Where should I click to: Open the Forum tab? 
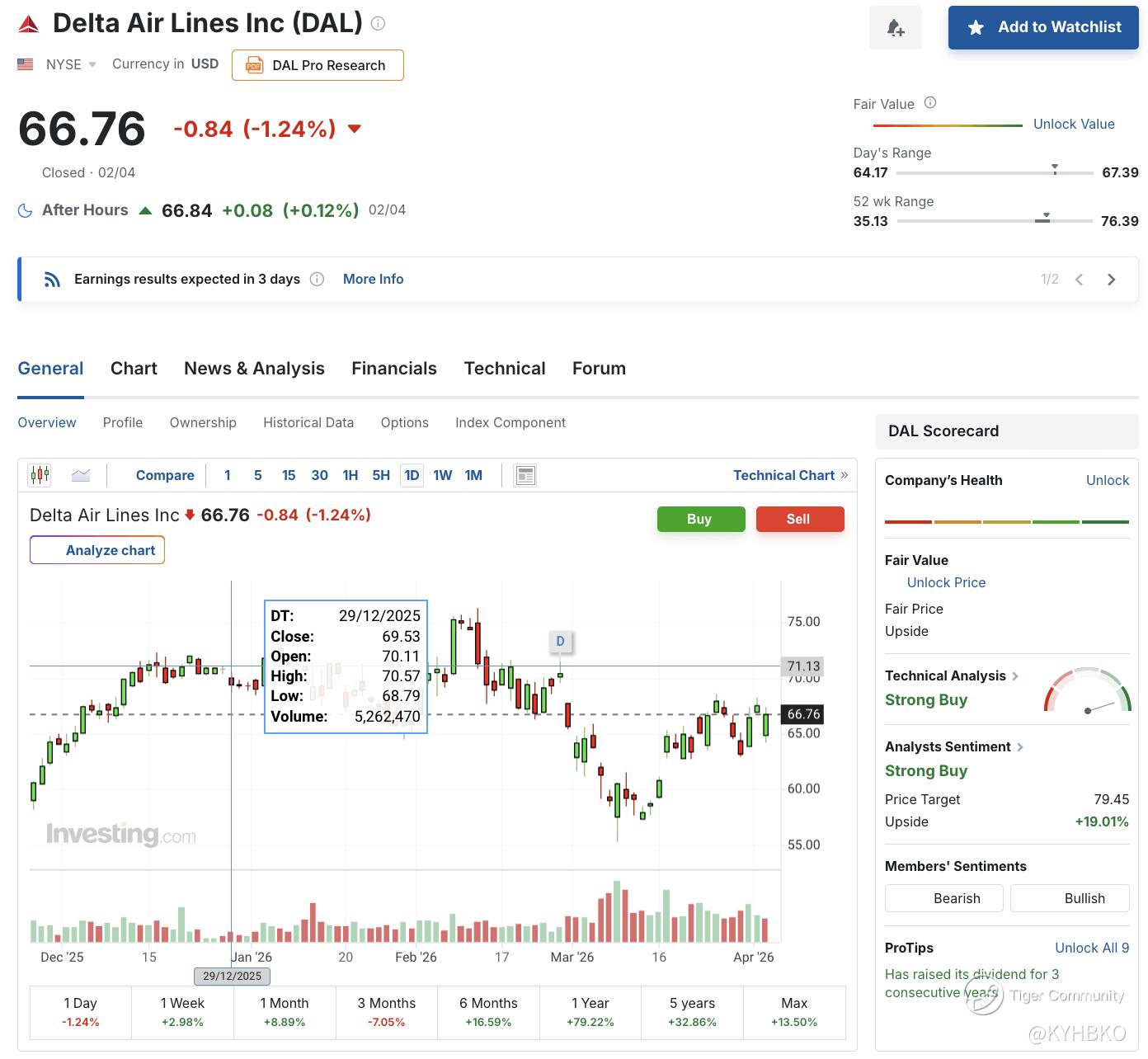pos(599,369)
